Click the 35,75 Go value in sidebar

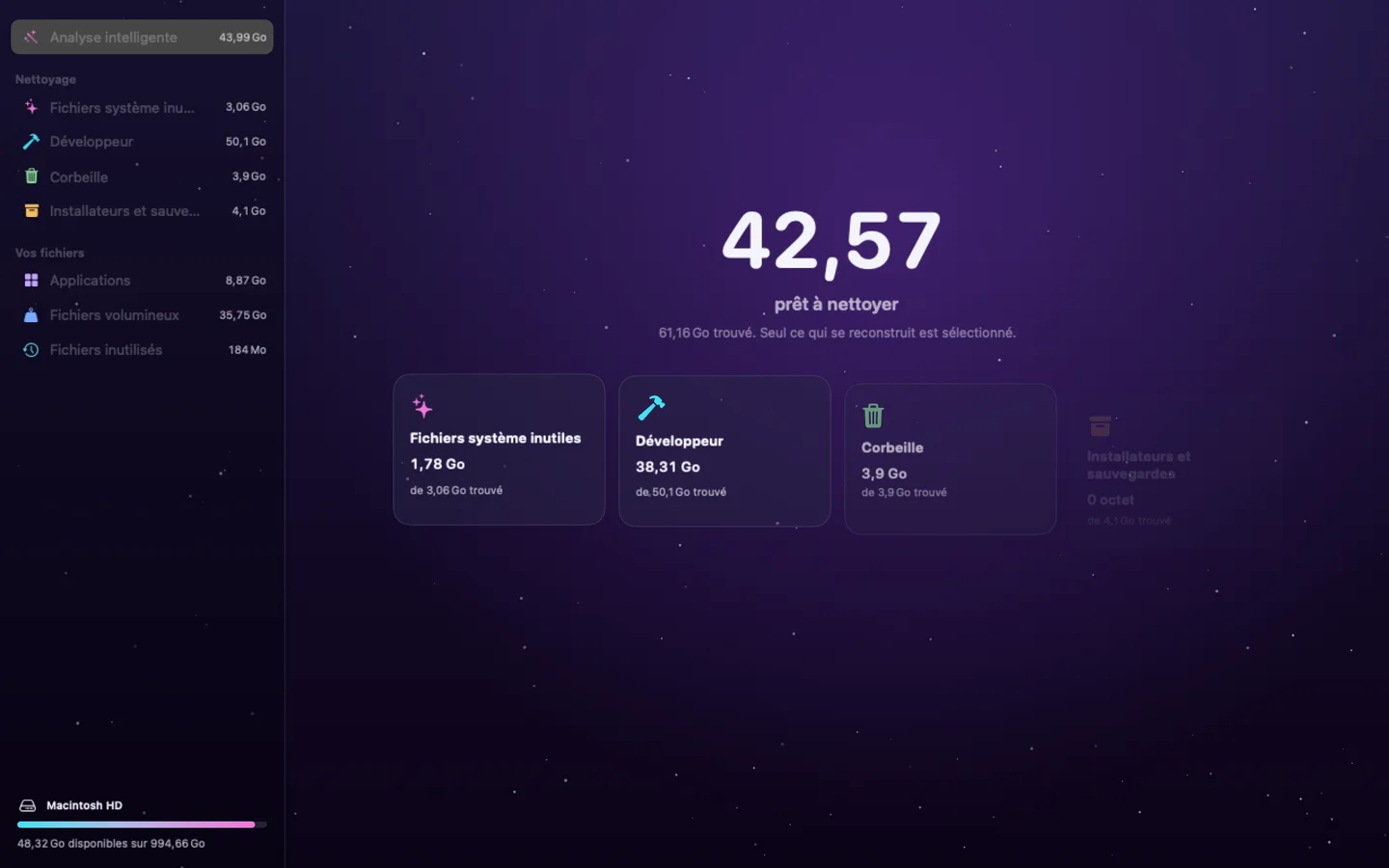(243, 315)
